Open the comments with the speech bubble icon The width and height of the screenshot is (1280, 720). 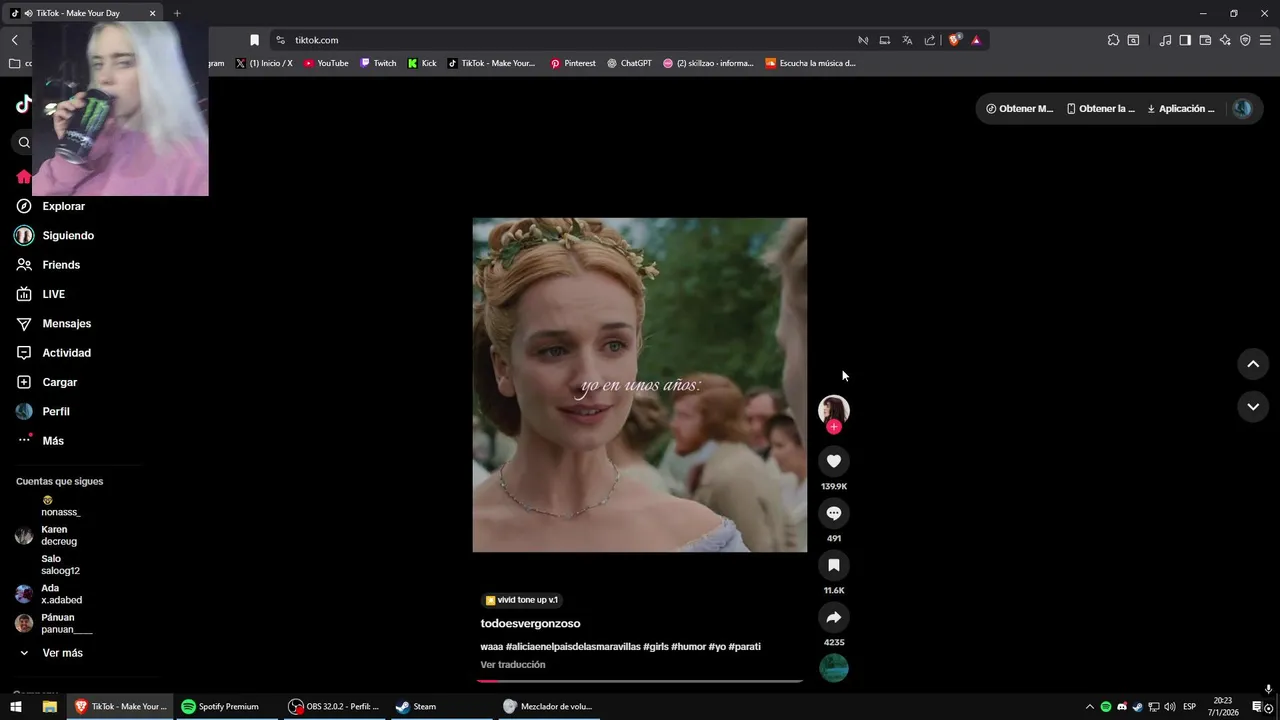pyautogui.click(x=834, y=513)
